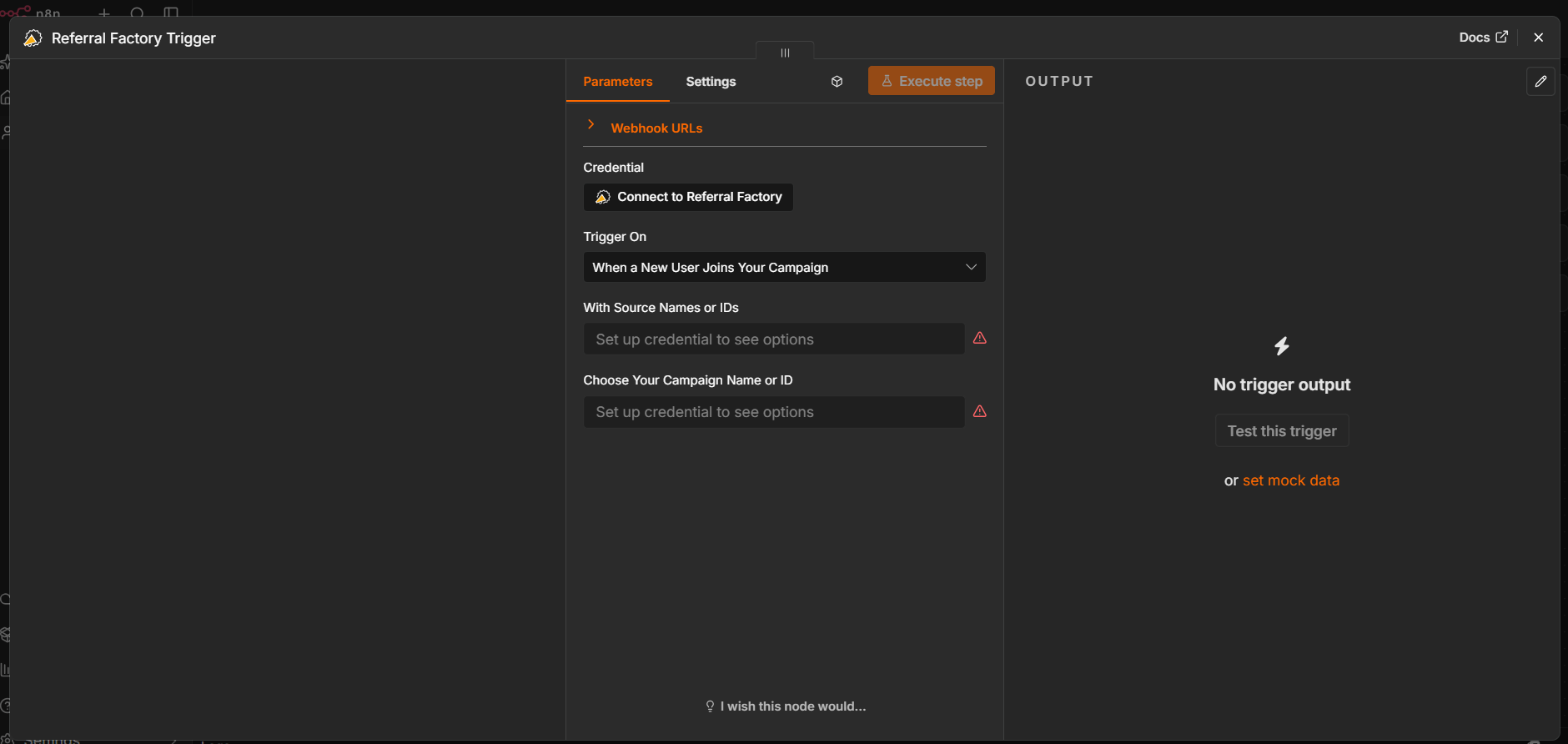Click Connect to Referral Factory credential button

coord(688,197)
